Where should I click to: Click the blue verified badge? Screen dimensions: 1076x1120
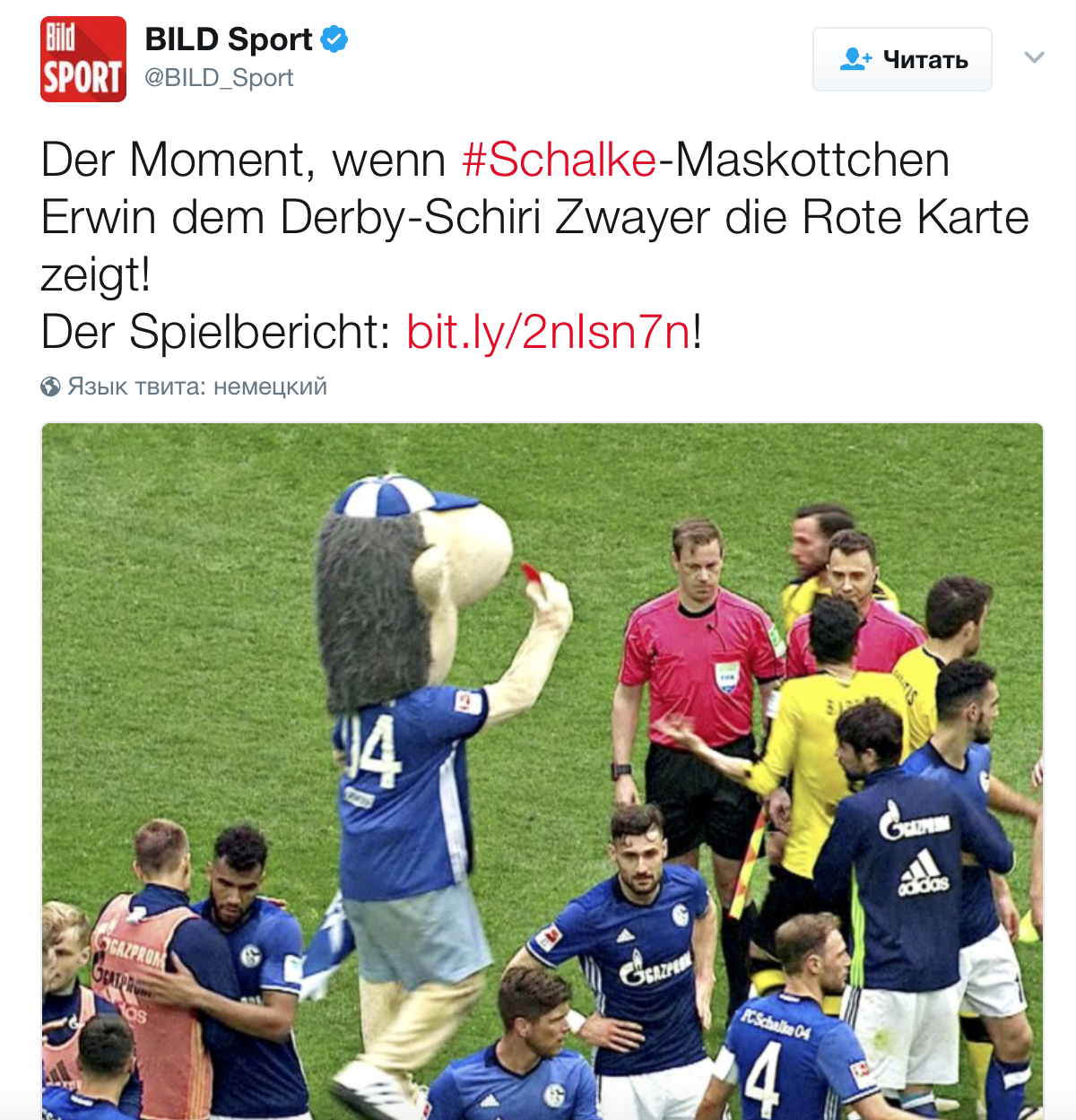tap(334, 39)
